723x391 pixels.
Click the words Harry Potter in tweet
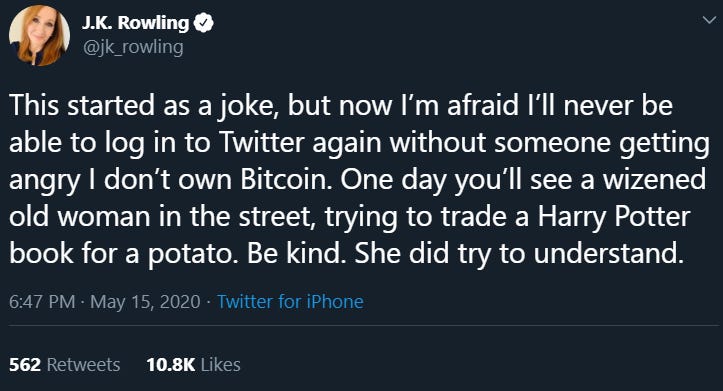coord(614,216)
